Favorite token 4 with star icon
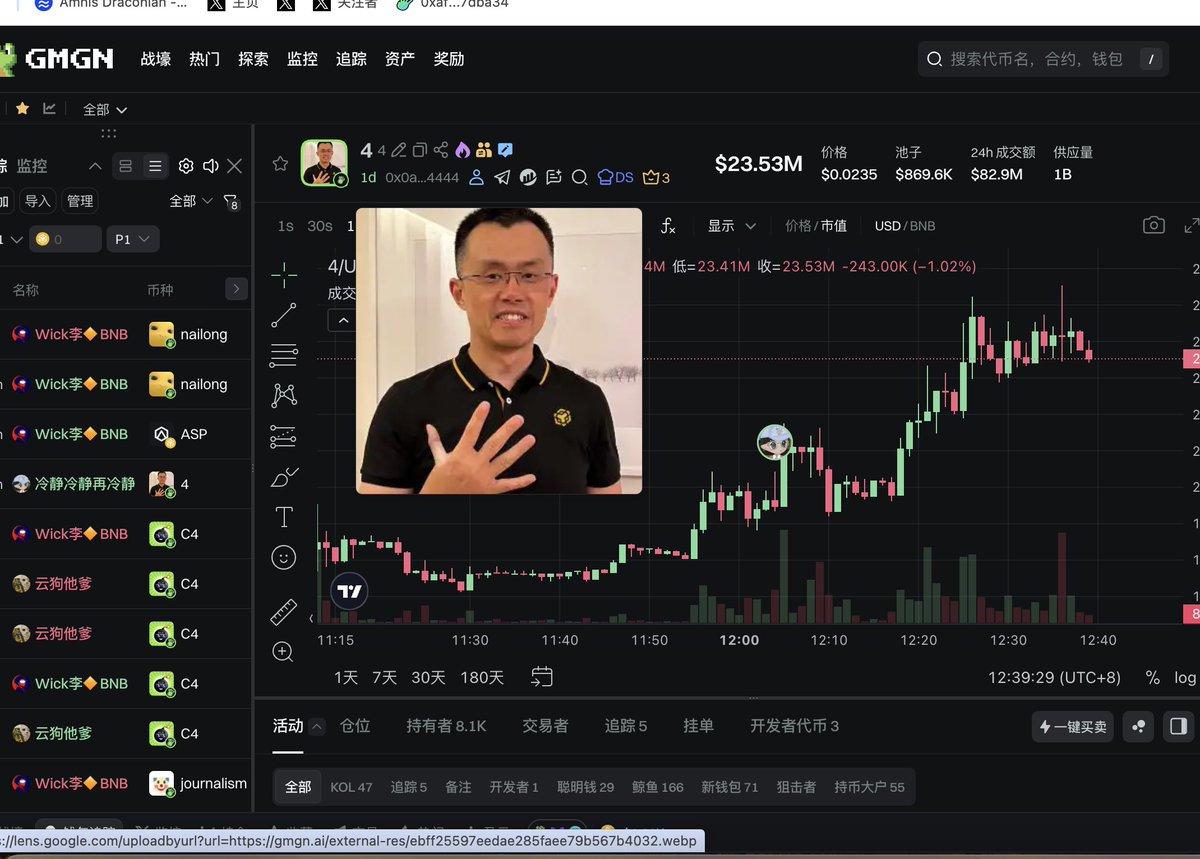Image resolution: width=1200 pixels, height=859 pixels. point(280,163)
